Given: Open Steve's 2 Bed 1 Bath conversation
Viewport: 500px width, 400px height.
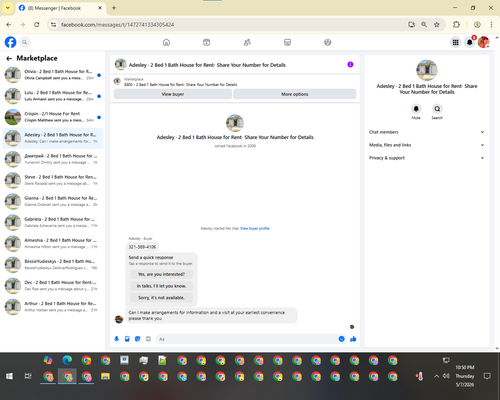Looking at the screenshot, I should click(x=53, y=180).
